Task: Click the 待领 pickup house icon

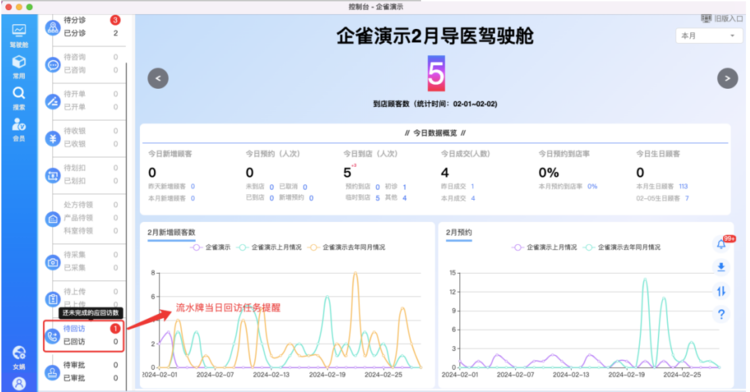Action: click(x=53, y=218)
